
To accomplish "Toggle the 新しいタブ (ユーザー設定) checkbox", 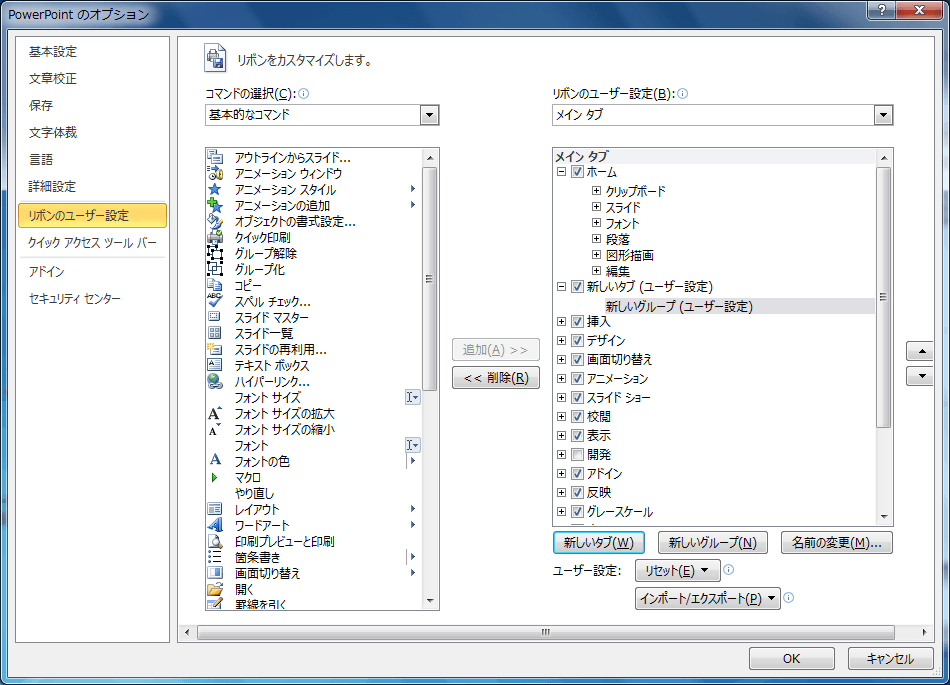I will click(577, 286).
